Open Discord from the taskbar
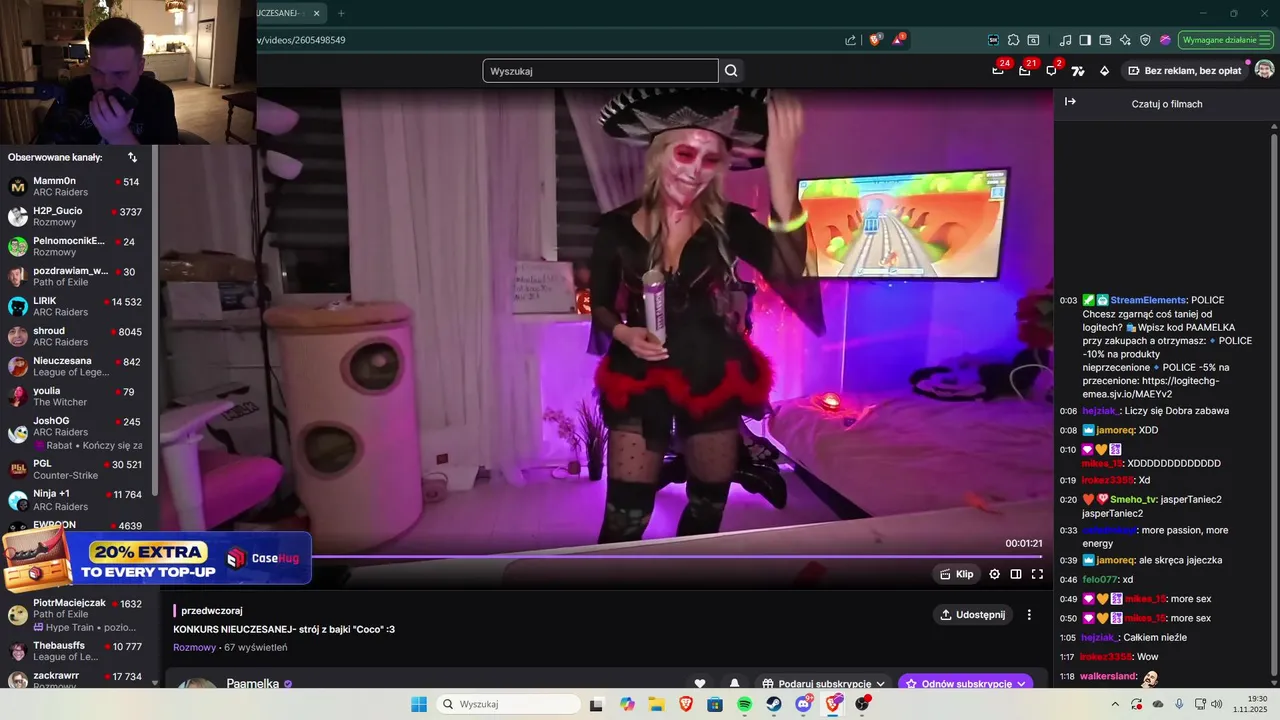Viewport: 1280px width, 720px height. tap(803, 704)
